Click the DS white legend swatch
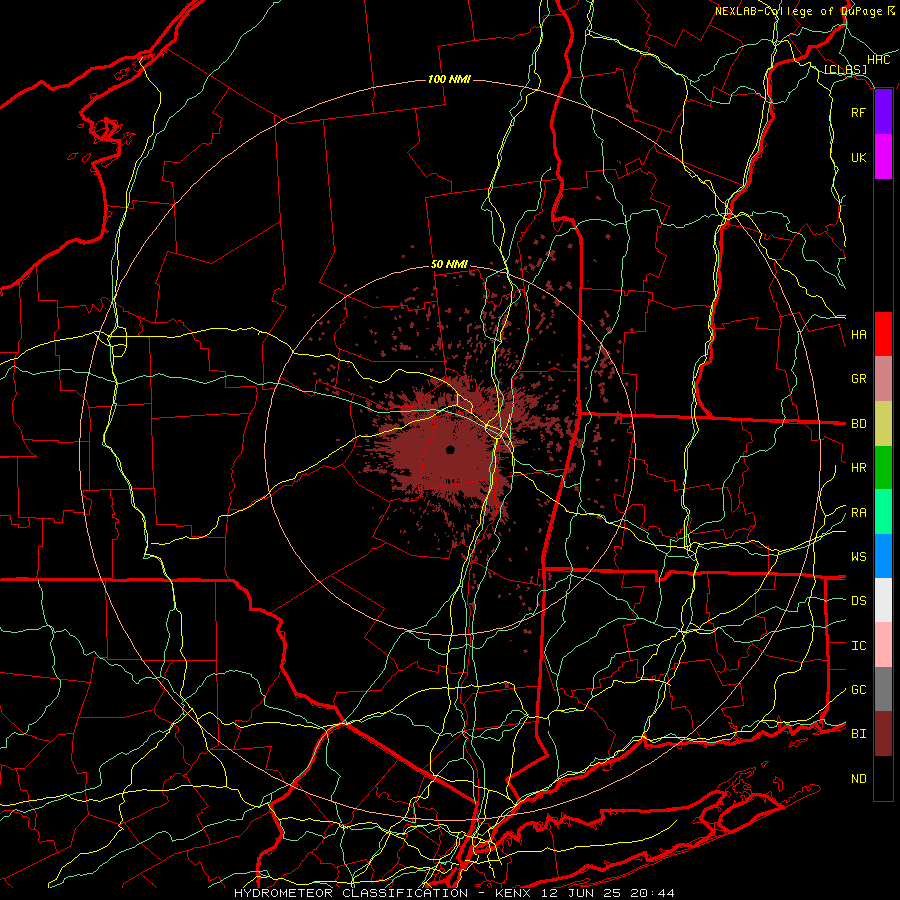Viewport: 900px width, 900px height. (883, 600)
